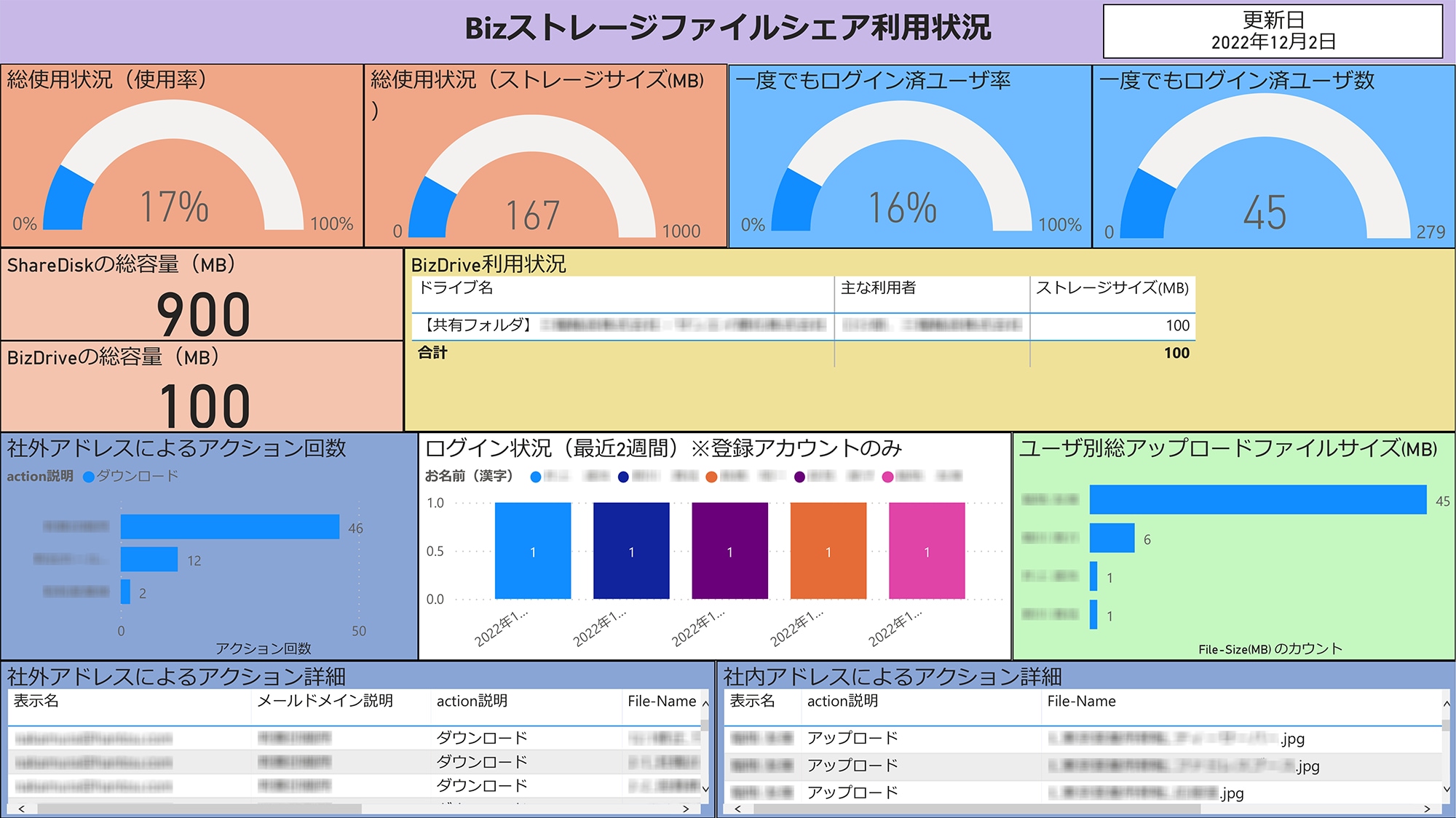Click the 合計 total row label
Image resolution: width=1456 pixels, height=818 pixels.
click(432, 353)
